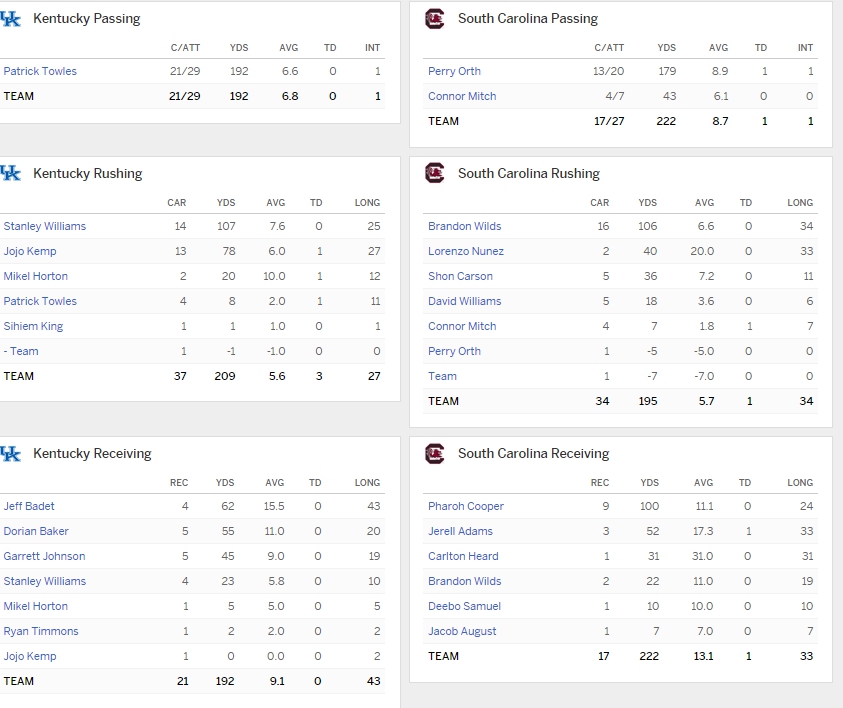Select Pharoh Cooper player link
Image resolution: width=843 pixels, height=708 pixels.
click(x=466, y=506)
